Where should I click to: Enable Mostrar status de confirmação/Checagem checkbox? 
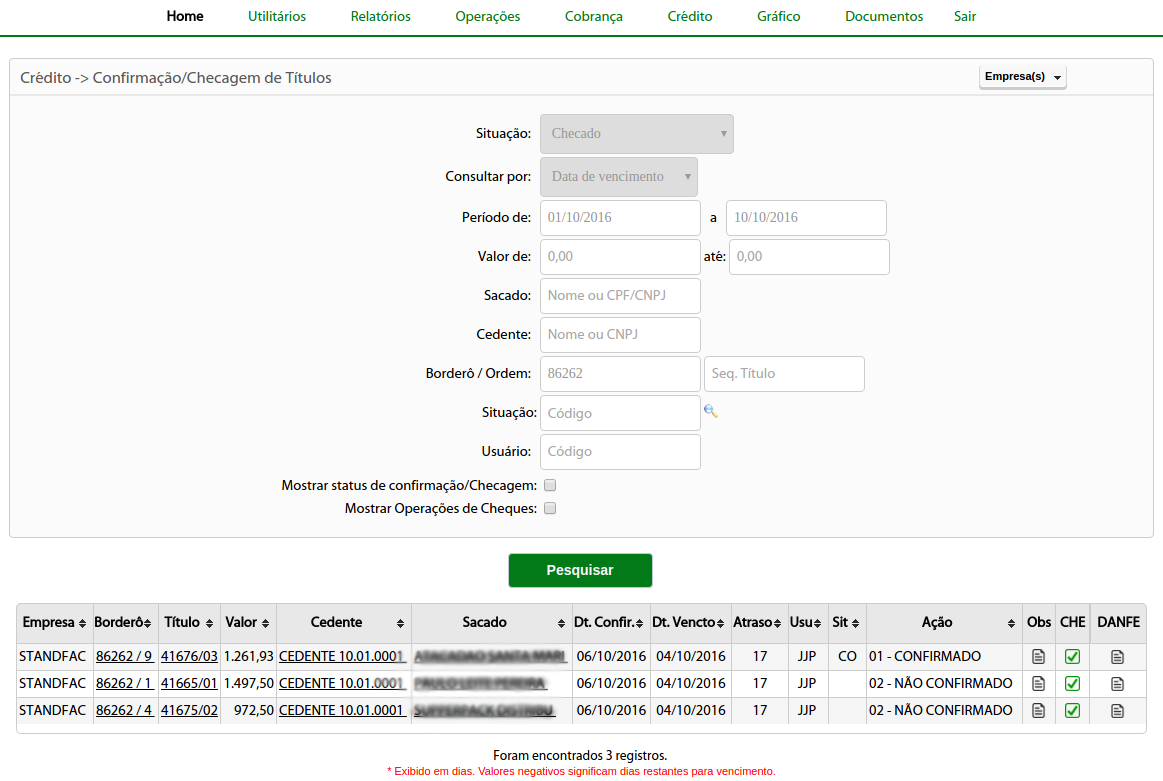pyautogui.click(x=549, y=485)
